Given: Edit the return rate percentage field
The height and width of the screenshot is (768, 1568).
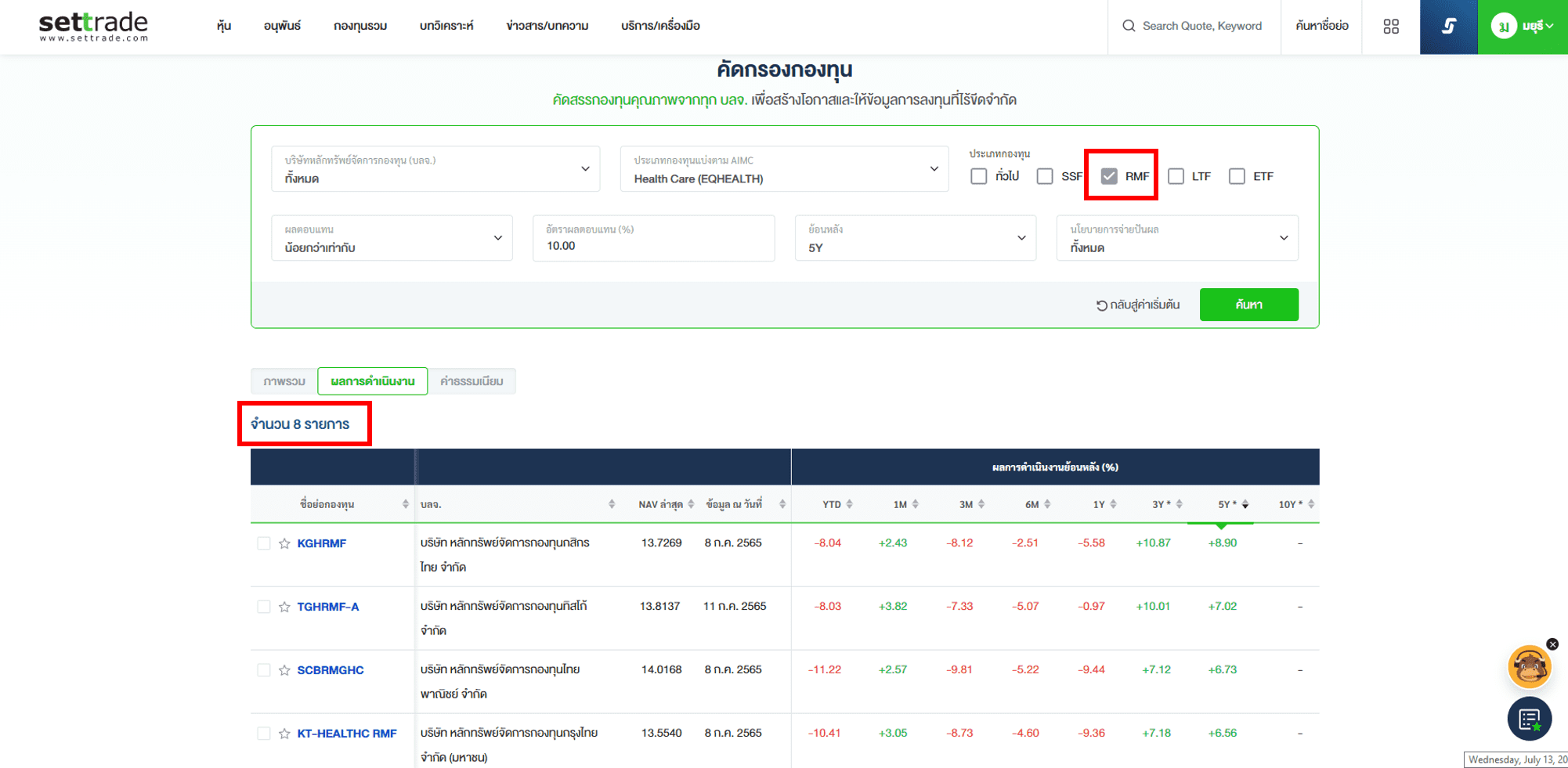Looking at the screenshot, I should 653,246.
